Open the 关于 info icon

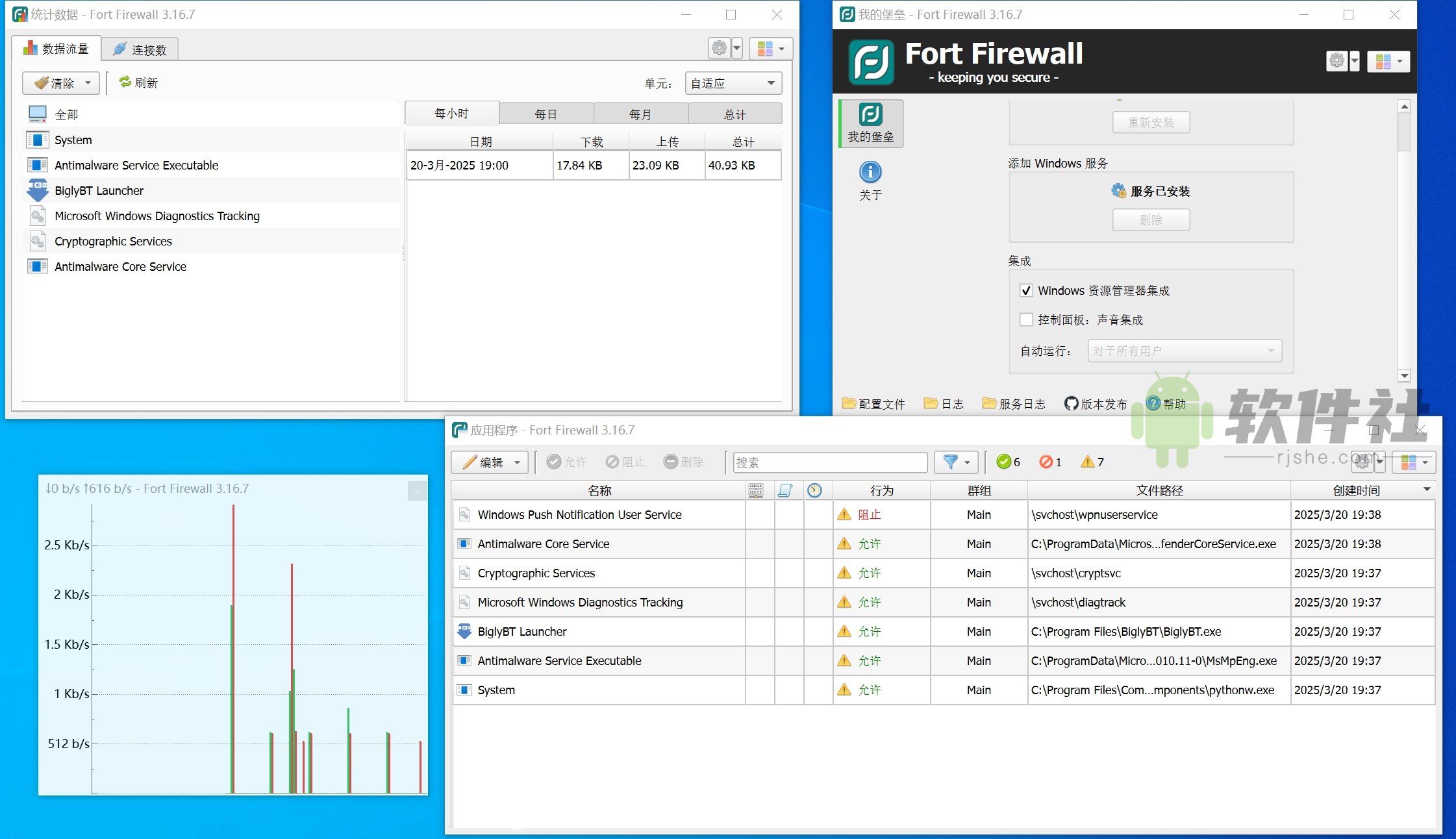coord(870,172)
